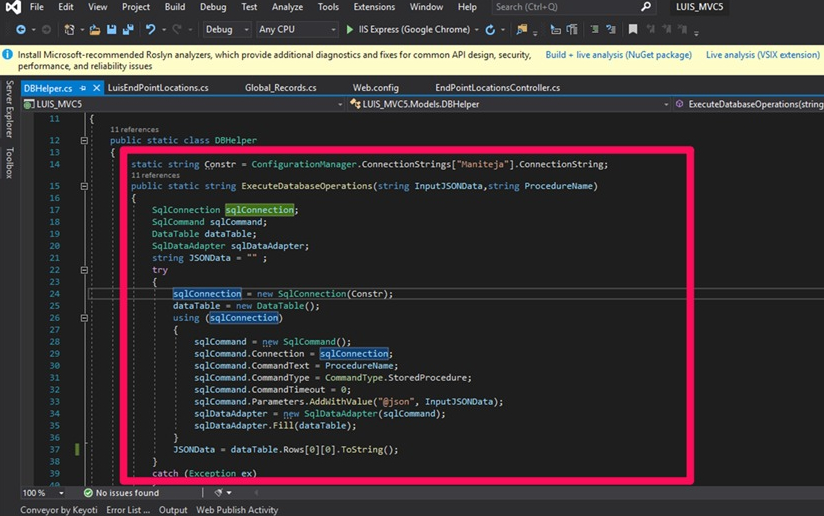
Task: Collapse the DBHelper class outline at line 12
Action: pyautogui.click(x=84, y=140)
